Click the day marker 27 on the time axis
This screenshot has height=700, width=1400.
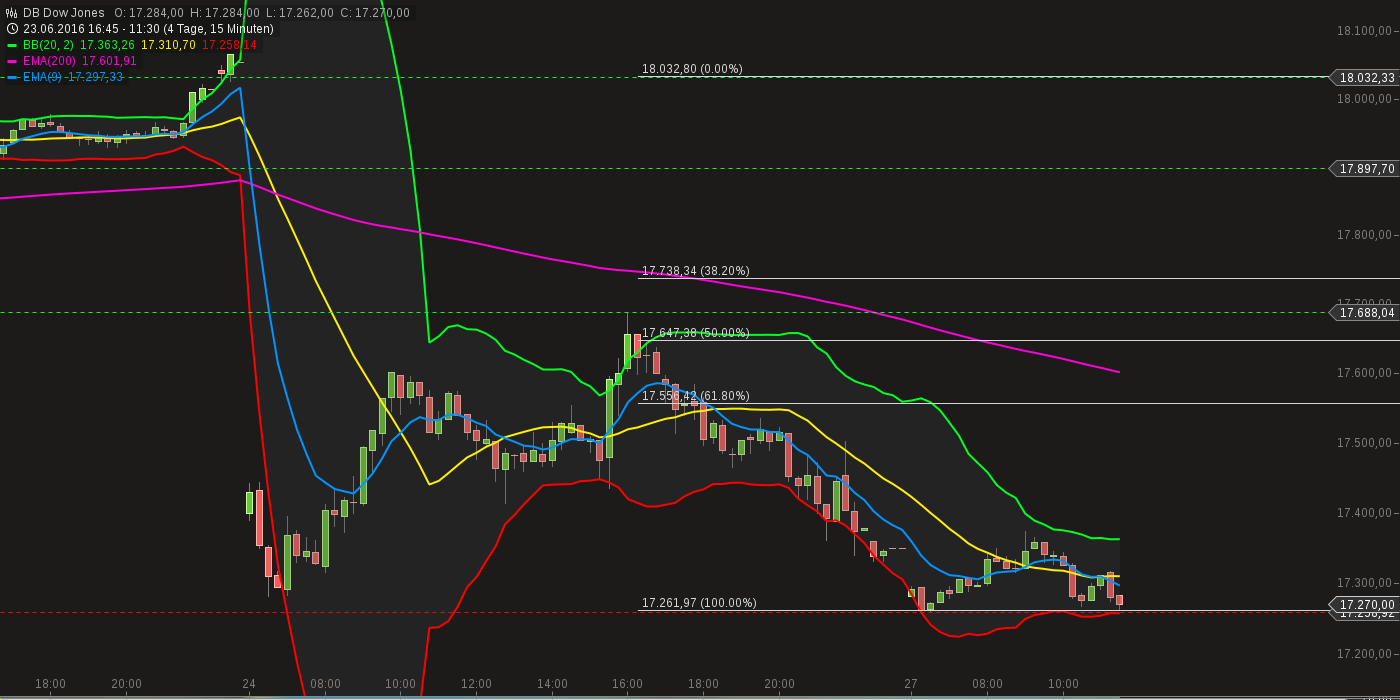(911, 684)
